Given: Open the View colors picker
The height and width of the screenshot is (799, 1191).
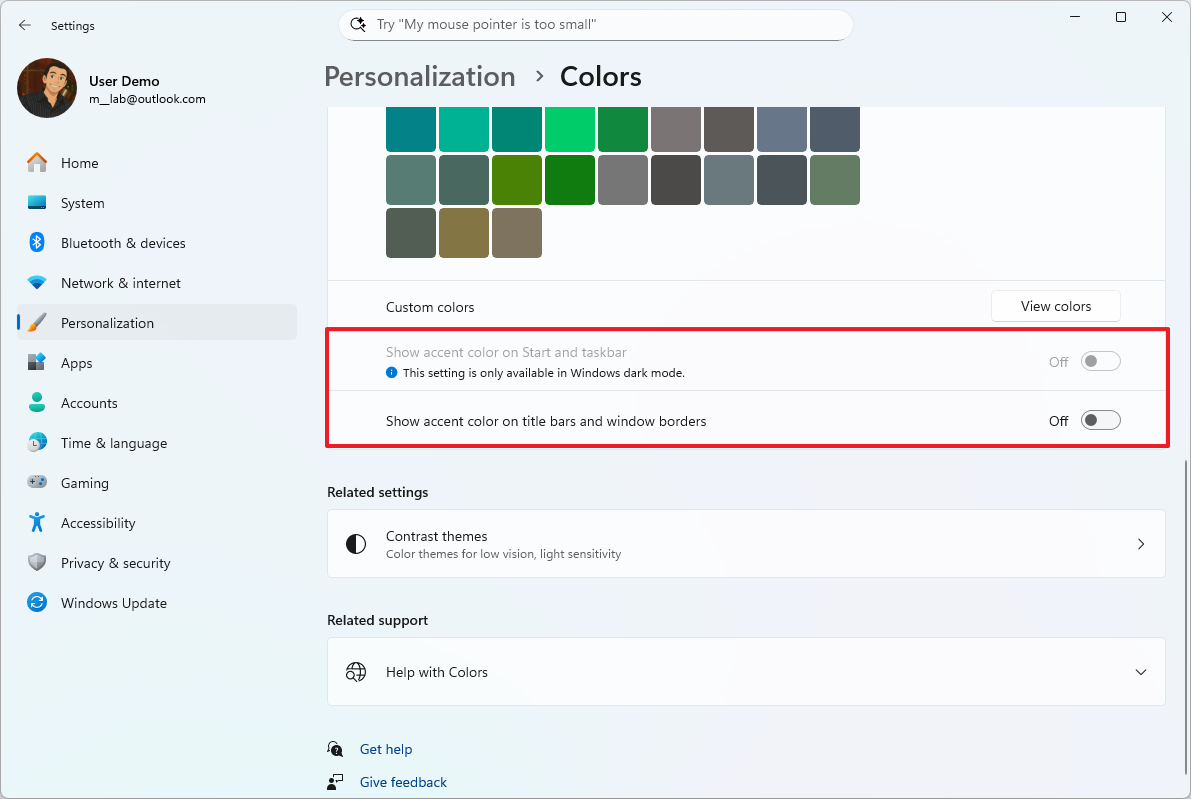Looking at the screenshot, I should pos(1055,306).
